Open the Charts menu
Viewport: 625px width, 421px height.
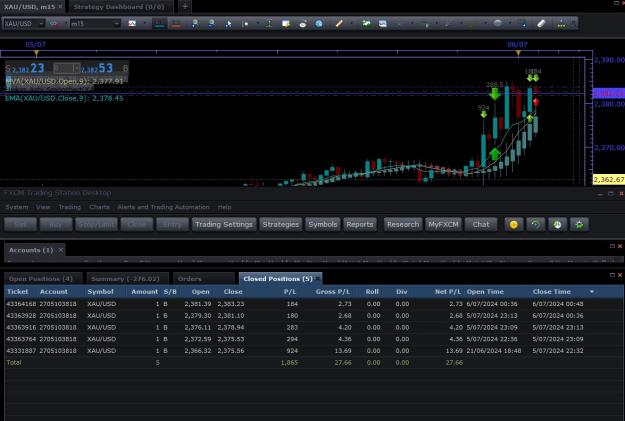coord(99,207)
